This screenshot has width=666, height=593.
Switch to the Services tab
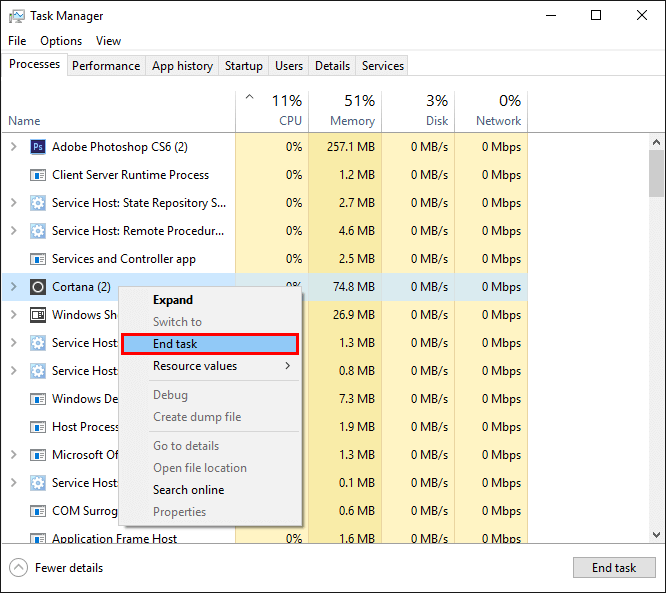click(x=382, y=66)
